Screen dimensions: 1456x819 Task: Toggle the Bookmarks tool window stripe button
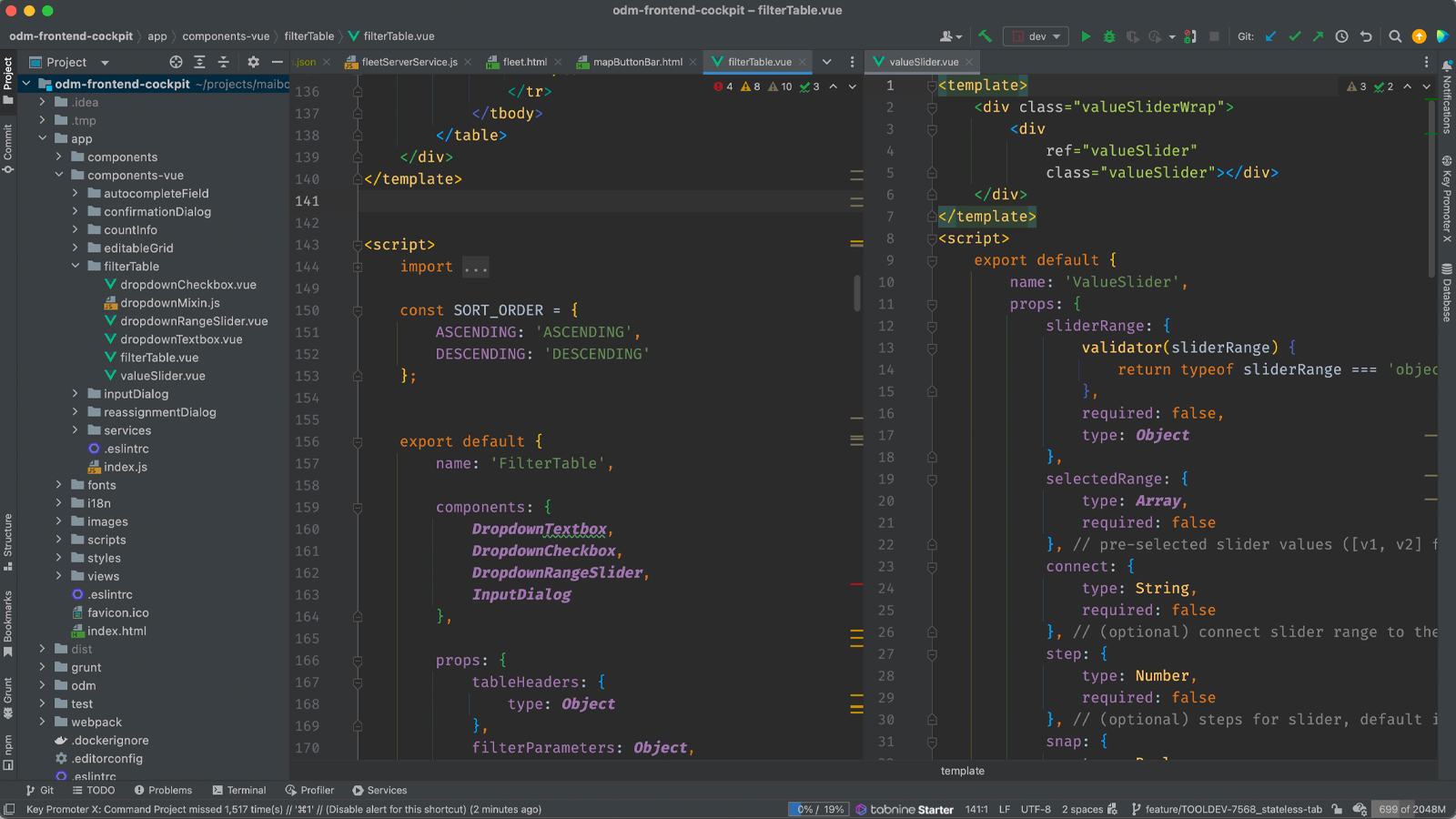[8, 623]
